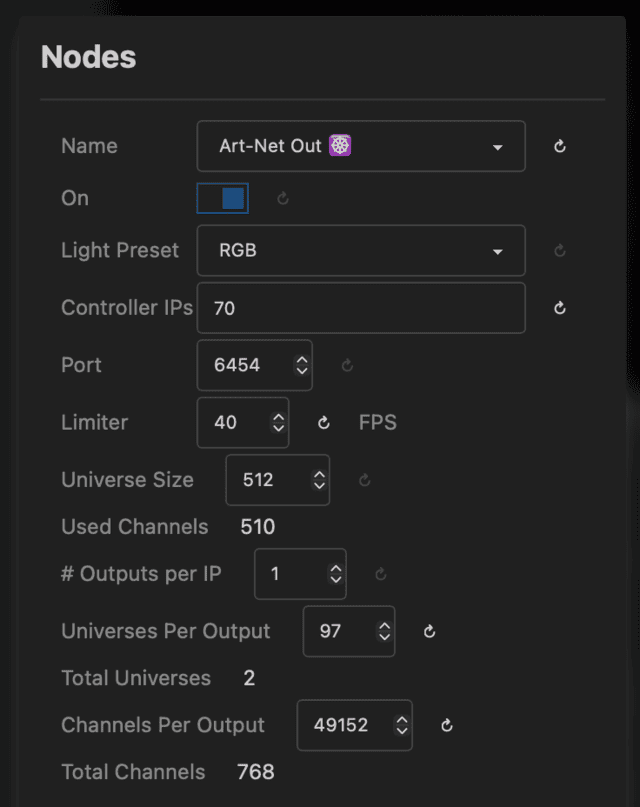Expand the Light Preset RGB dropdown
The width and height of the screenshot is (640, 807).
(360, 251)
